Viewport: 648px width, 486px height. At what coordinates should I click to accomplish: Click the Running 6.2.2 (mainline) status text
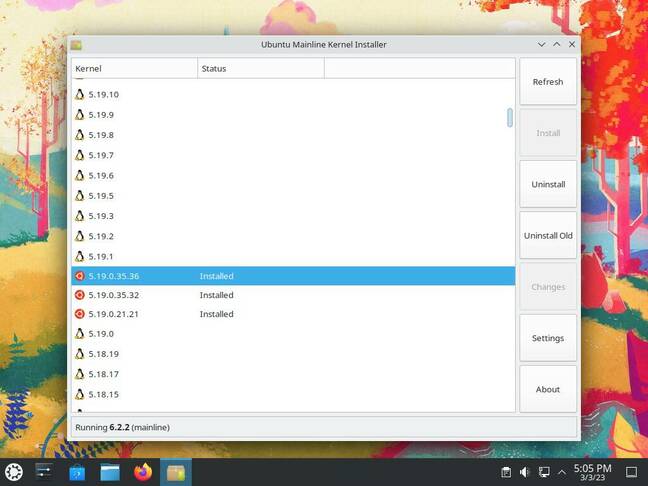click(122, 427)
